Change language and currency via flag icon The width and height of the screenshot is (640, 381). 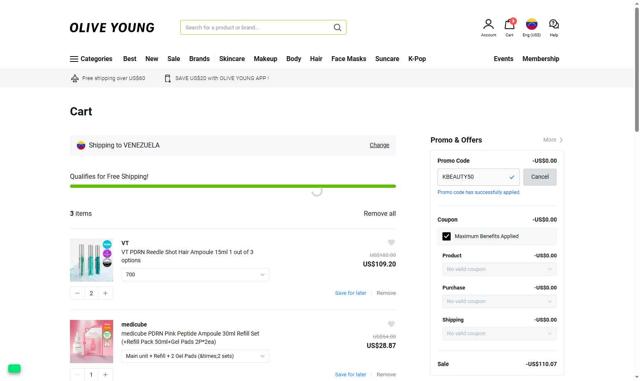[531, 27]
